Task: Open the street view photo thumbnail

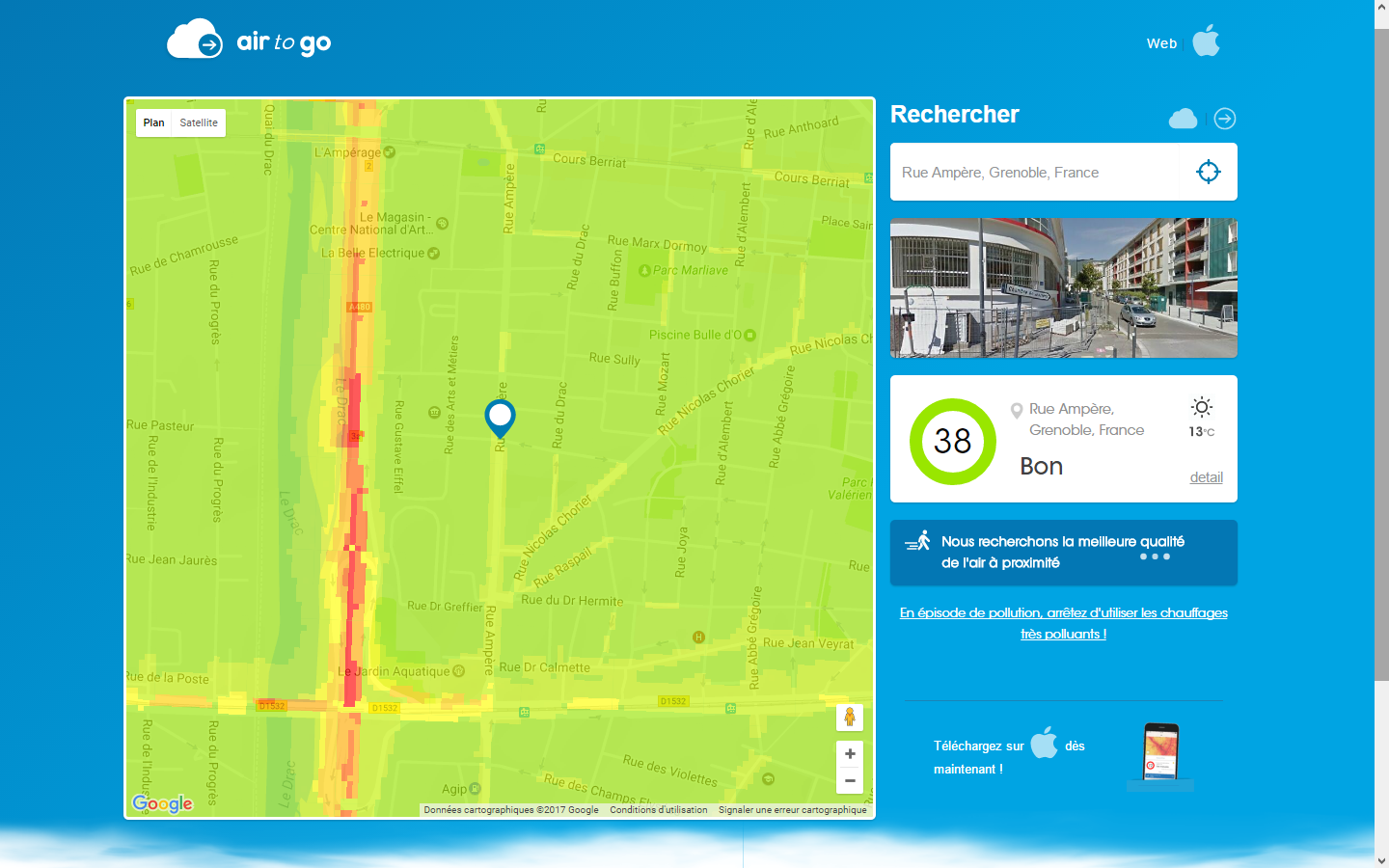Action: click(1063, 287)
